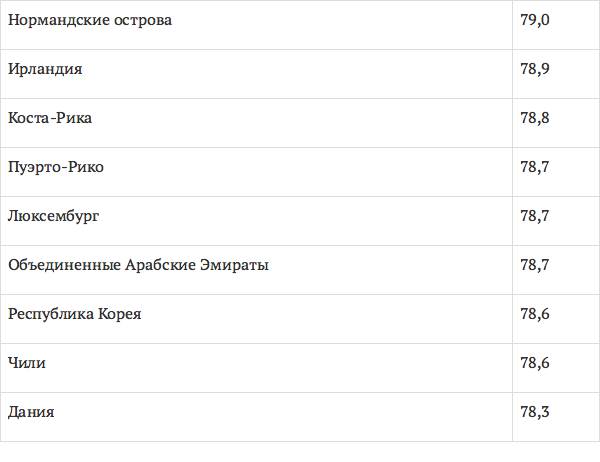The height and width of the screenshot is (462, 600).
Task: Click the word Республика in the table
Action: click(49, 314)
